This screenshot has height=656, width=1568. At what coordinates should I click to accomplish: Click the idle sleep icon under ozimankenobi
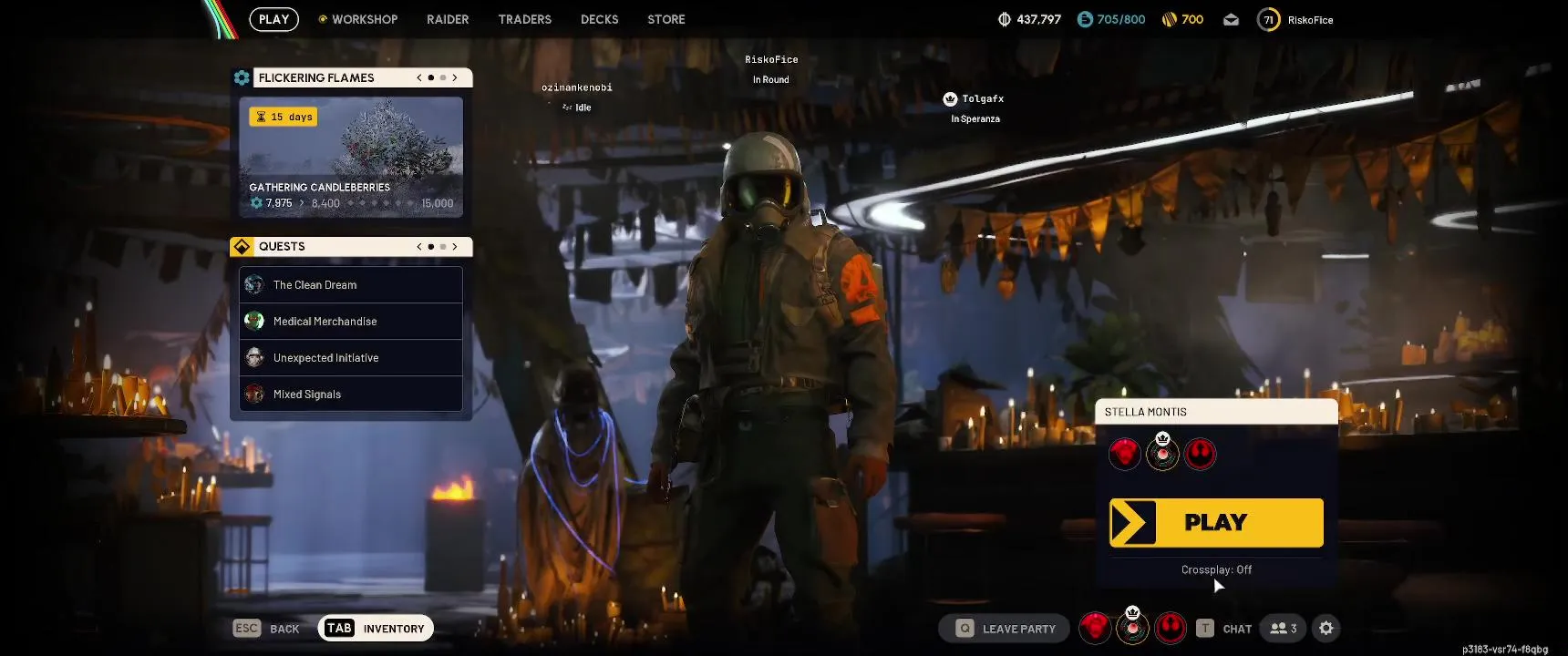point(567,108)
